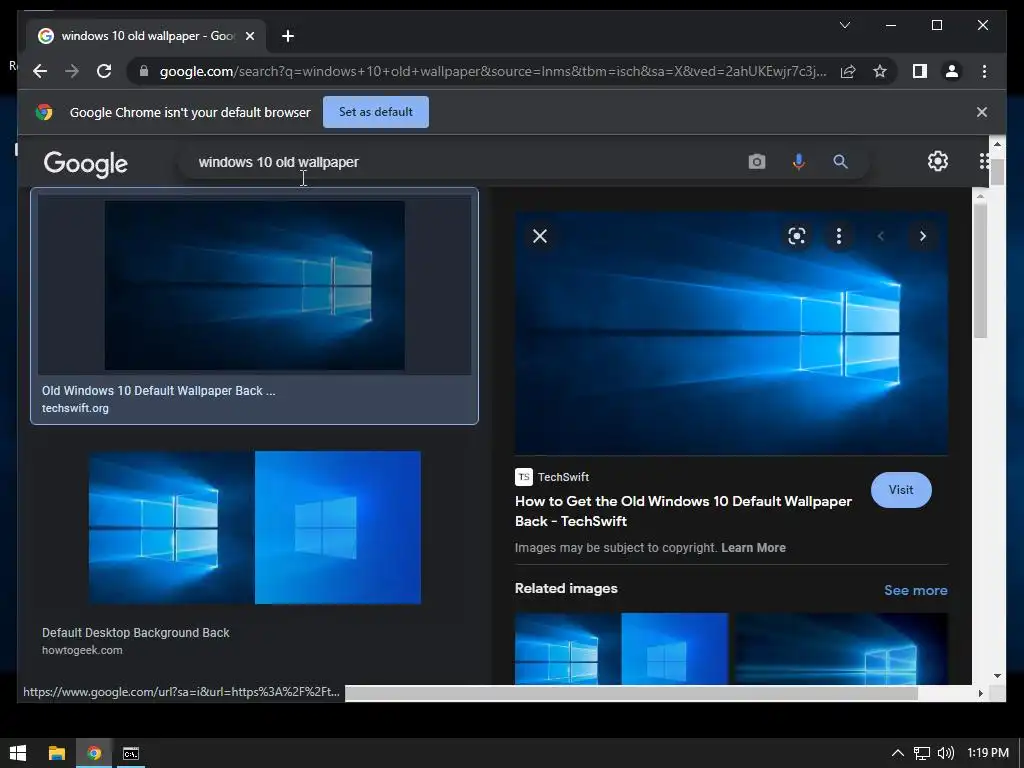Image resolution: width=1024 pixels, height=768 pixels.
Task: Visit the TechSwift page
Action: point(901,490)
